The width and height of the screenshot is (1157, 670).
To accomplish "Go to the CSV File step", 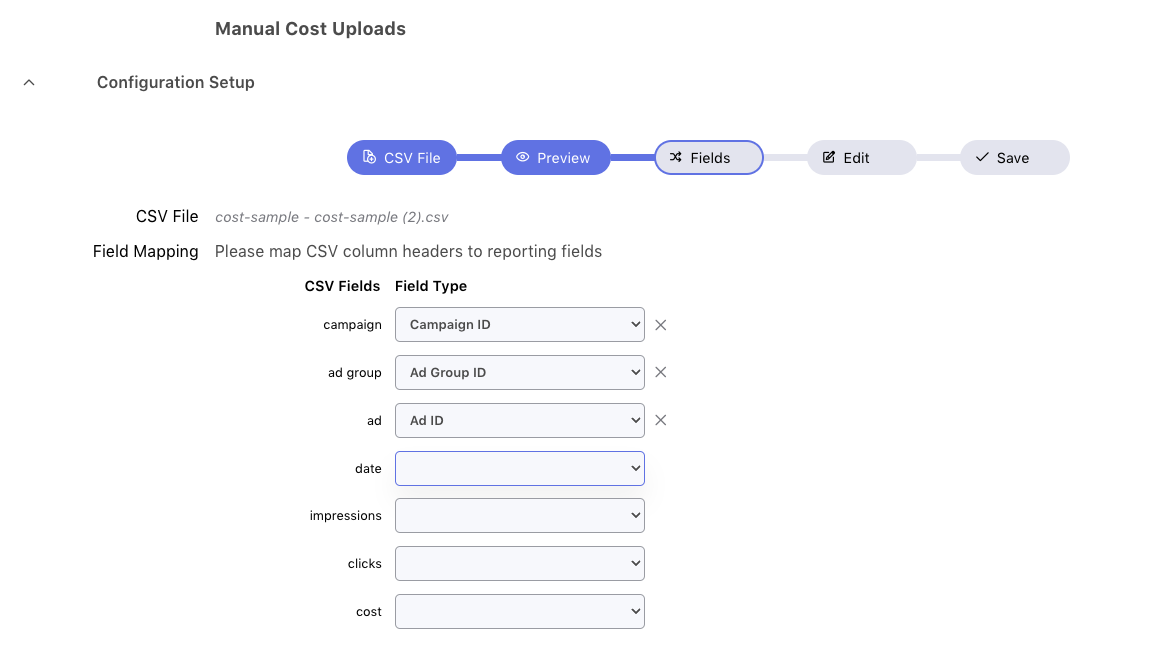I will (x=401, y=158).
